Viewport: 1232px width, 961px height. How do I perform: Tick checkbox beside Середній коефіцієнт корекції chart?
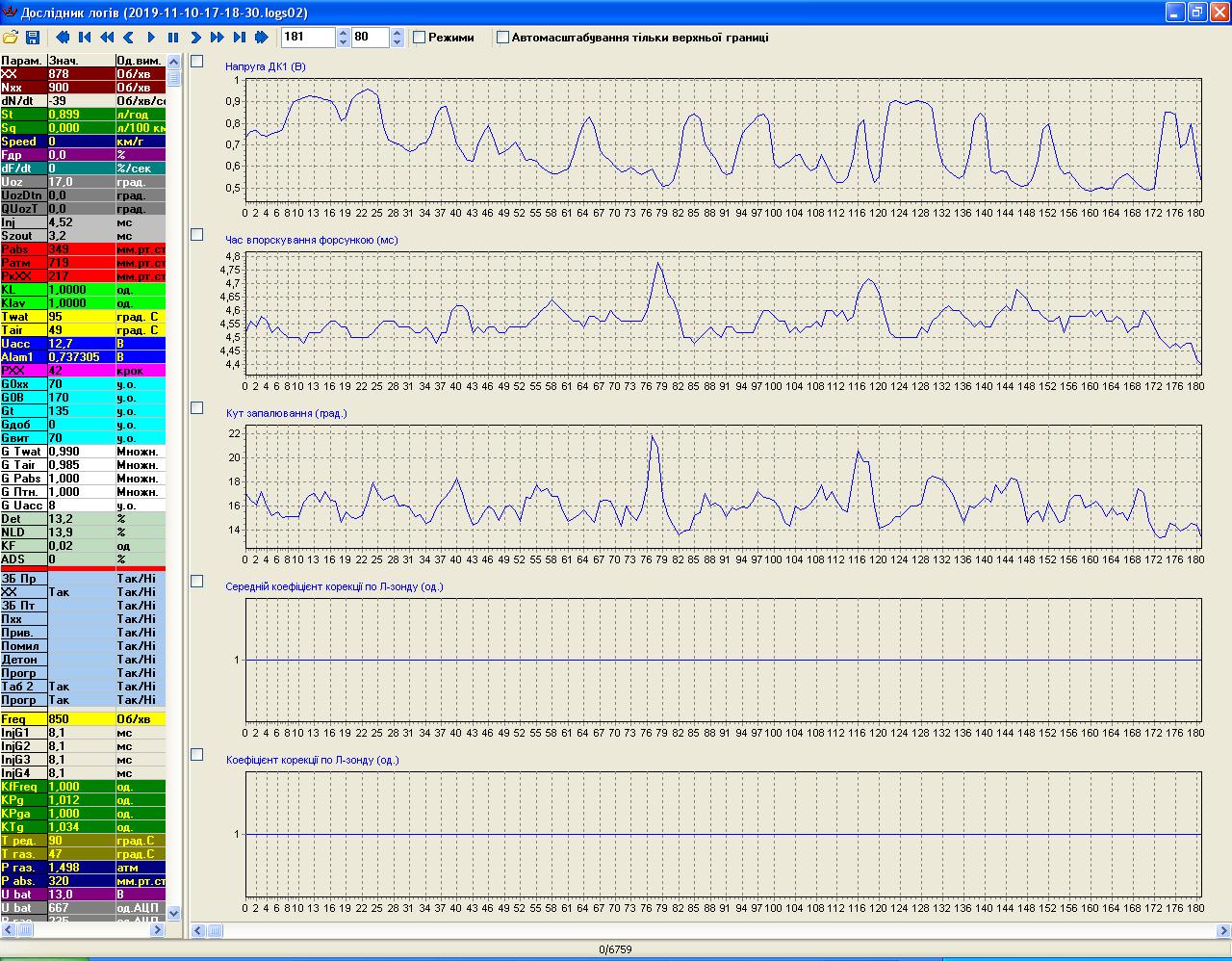click(197, 581)
